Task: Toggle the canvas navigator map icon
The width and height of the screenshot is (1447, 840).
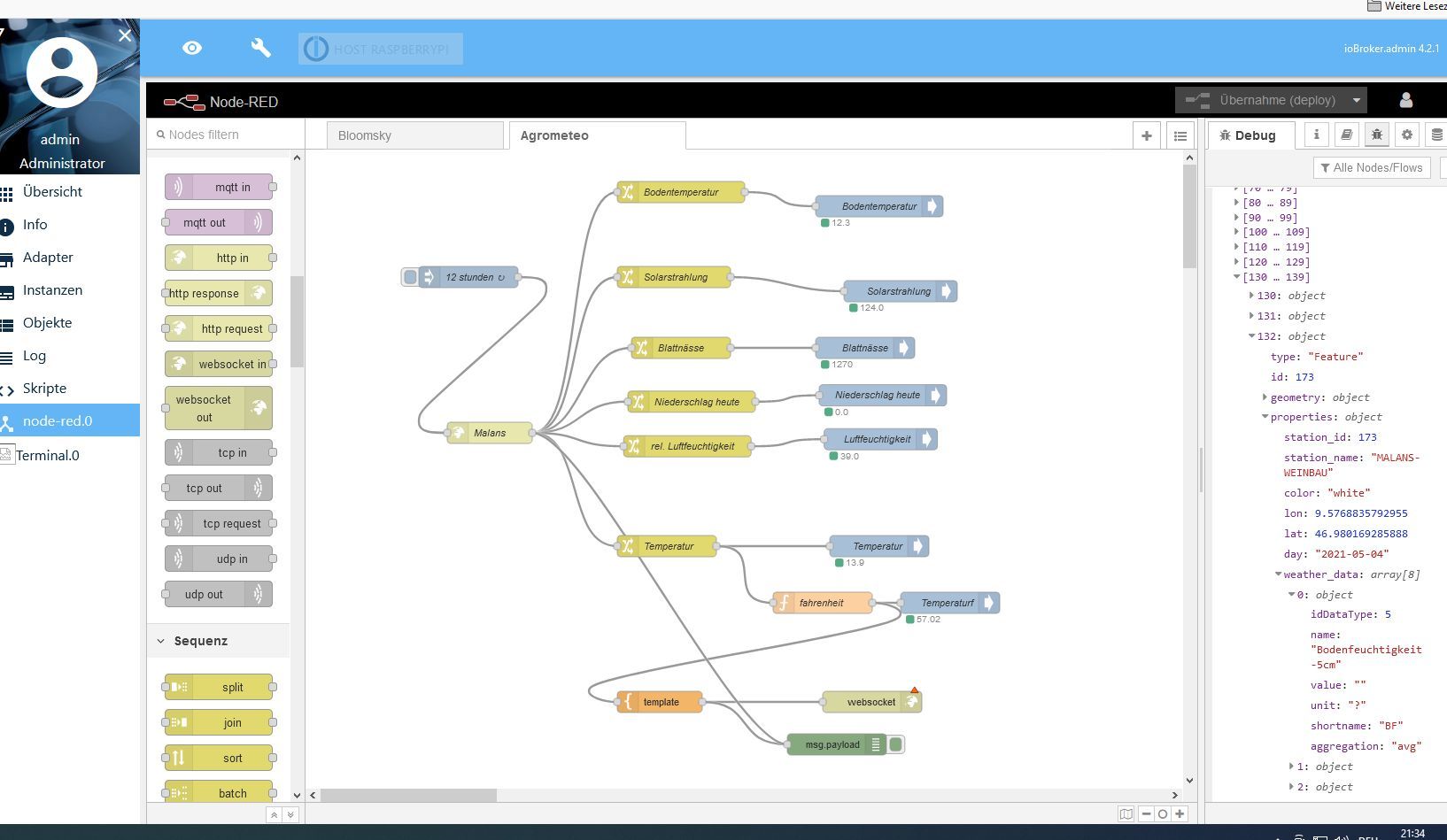Action: coord(1126,813)
